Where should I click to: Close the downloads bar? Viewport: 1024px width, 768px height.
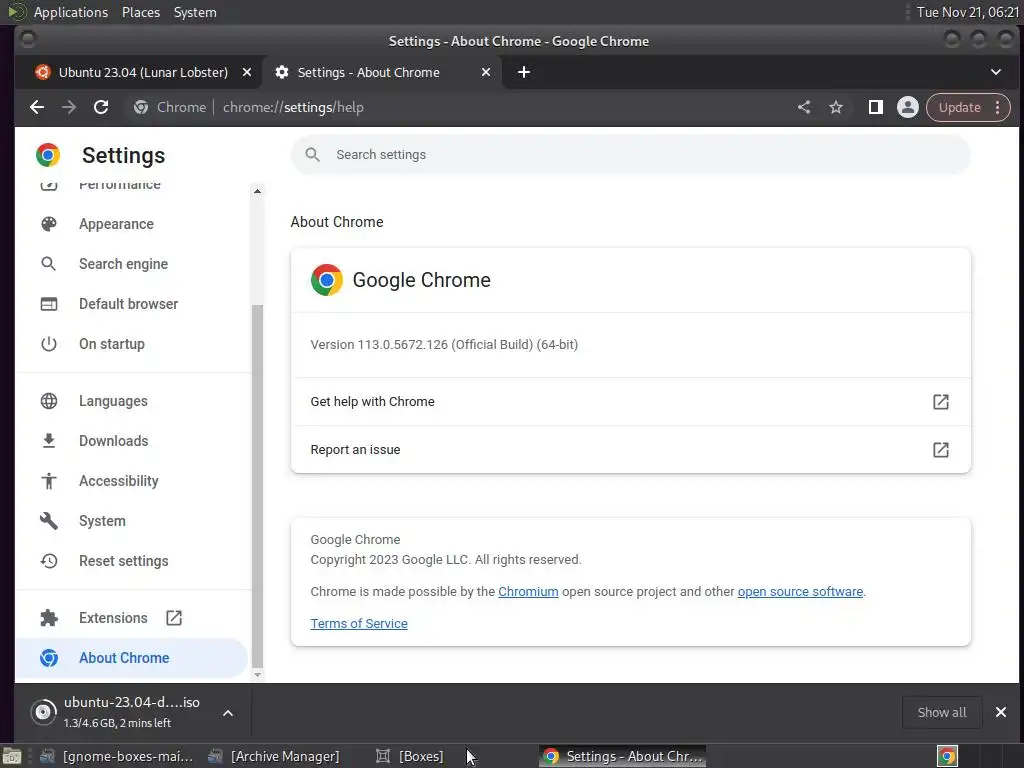pyautogui.click(x=1000, y=712)
